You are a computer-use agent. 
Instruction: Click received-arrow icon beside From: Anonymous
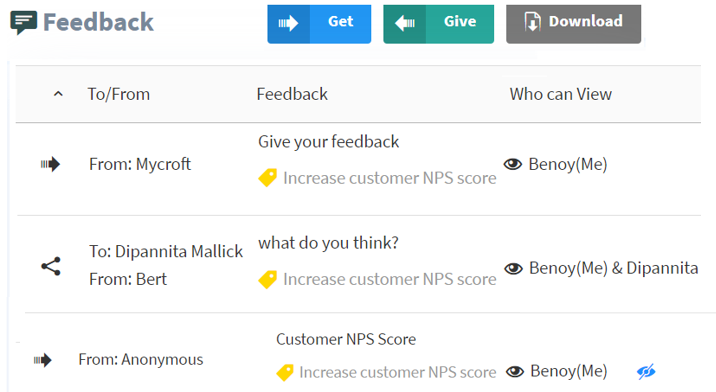tap(42, 360)
